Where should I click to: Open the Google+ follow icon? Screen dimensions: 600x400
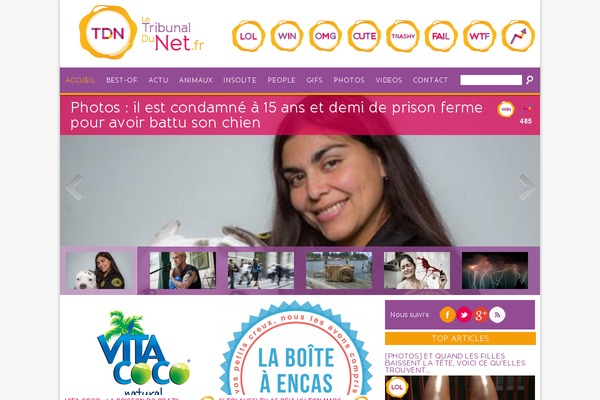(481, 315)
